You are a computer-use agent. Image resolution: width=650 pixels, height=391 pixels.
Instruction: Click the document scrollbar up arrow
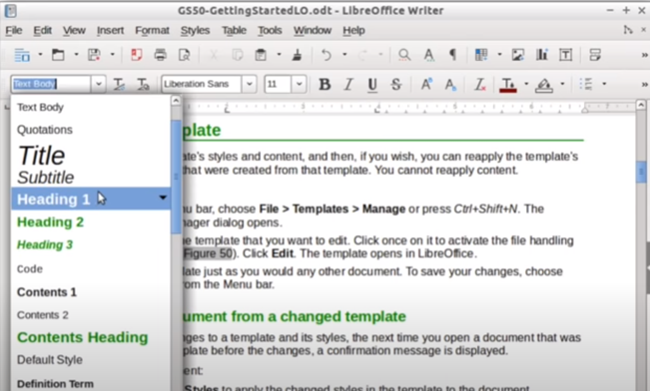[x=641, y=104]
